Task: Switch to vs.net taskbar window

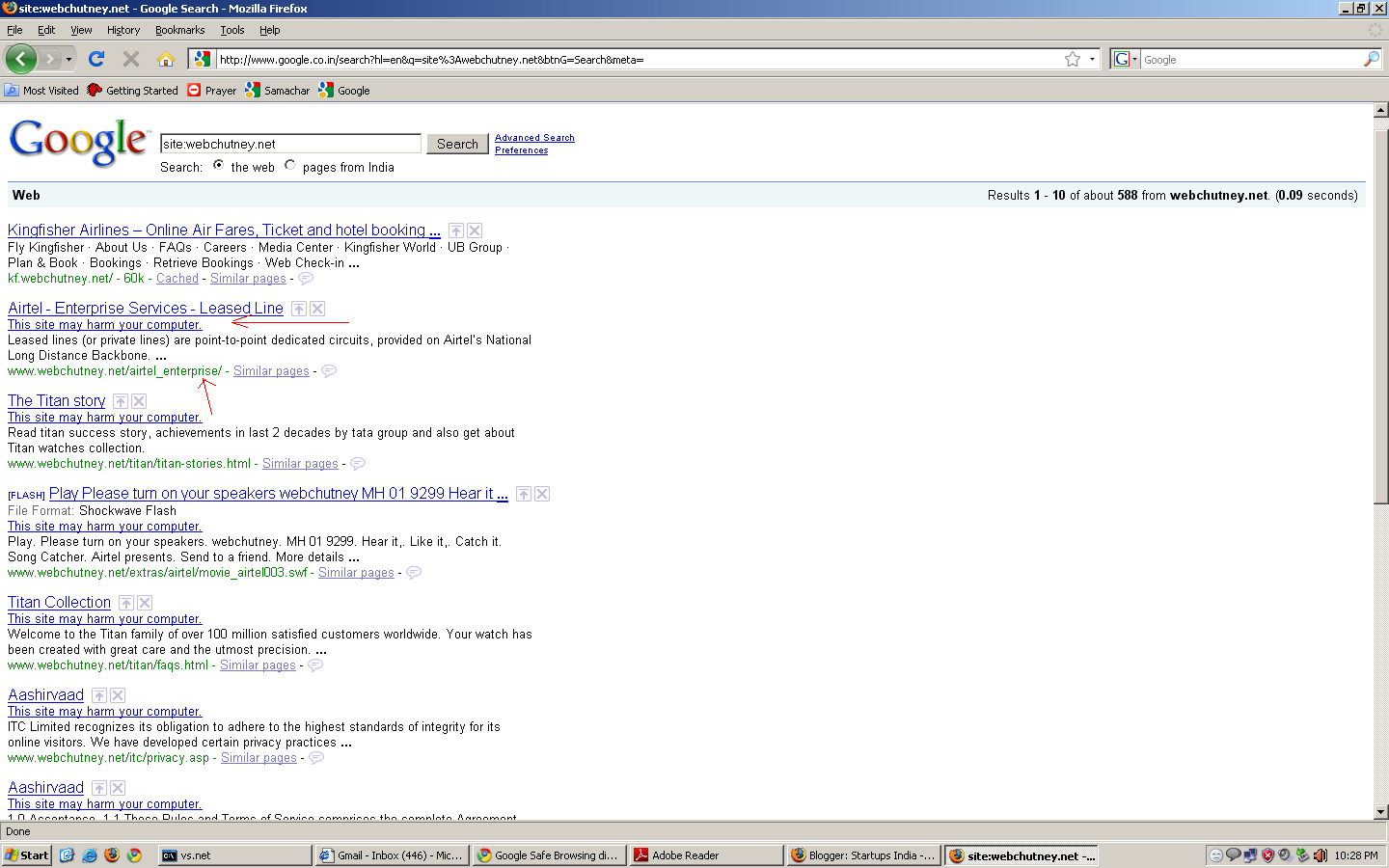Action: coord(234,855)
